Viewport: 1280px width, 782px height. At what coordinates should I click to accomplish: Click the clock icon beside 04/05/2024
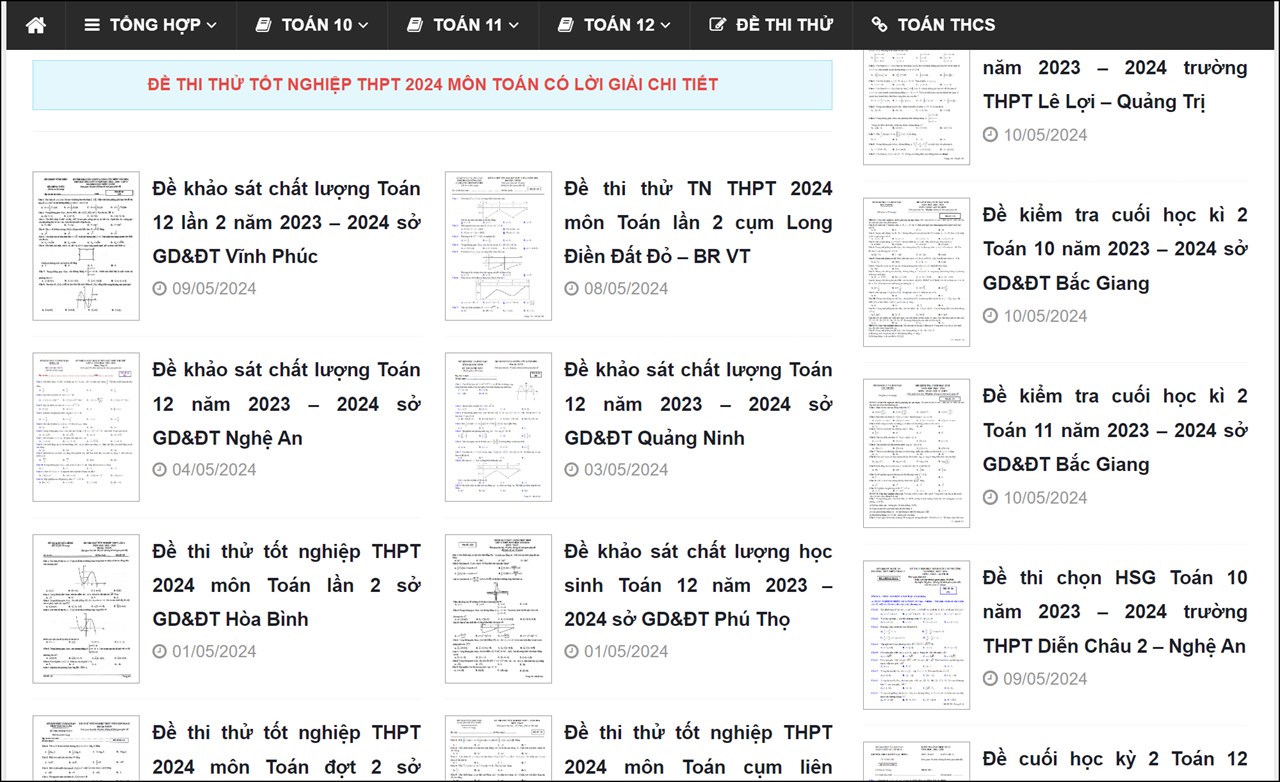click(x=160, y=470)
